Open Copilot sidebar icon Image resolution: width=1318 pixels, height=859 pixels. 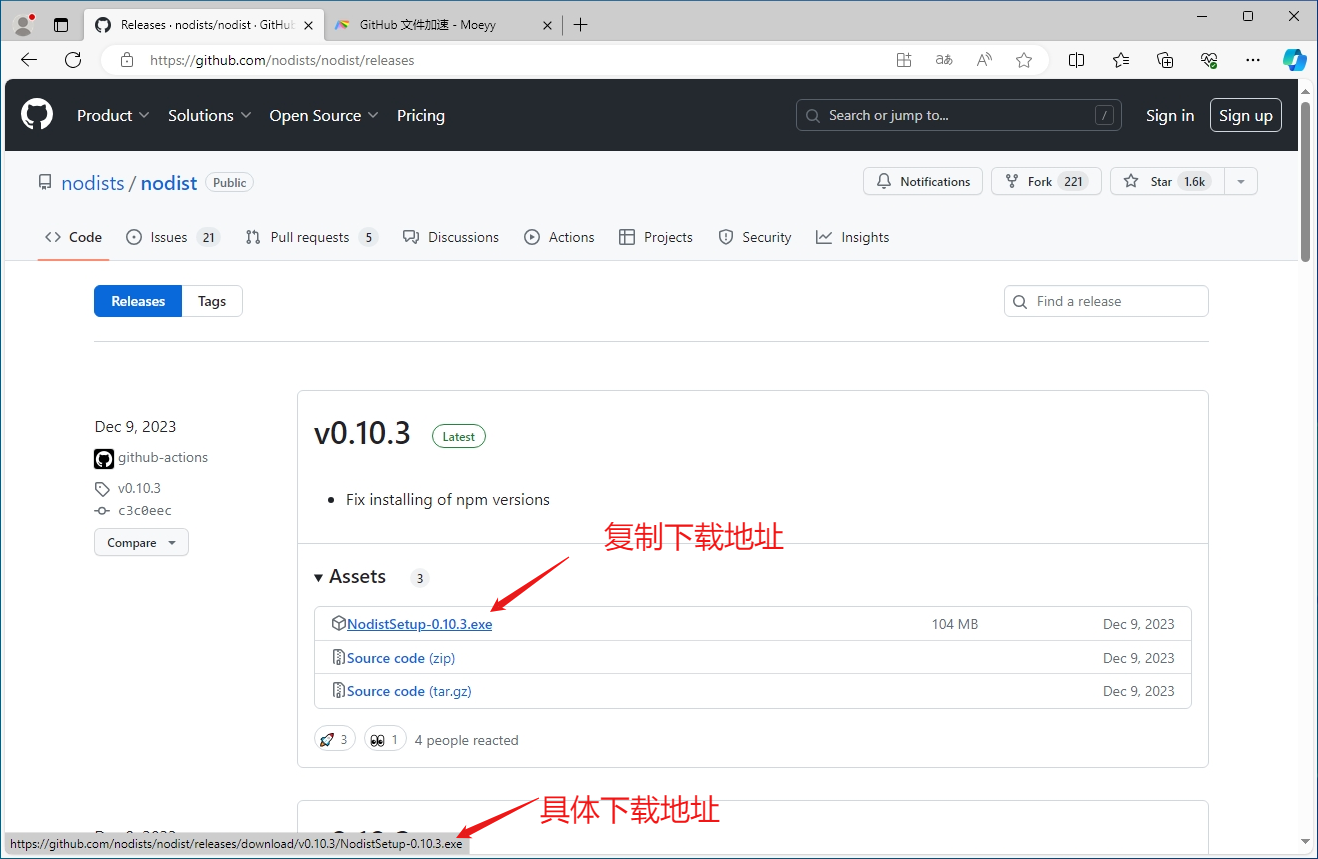1295,60
